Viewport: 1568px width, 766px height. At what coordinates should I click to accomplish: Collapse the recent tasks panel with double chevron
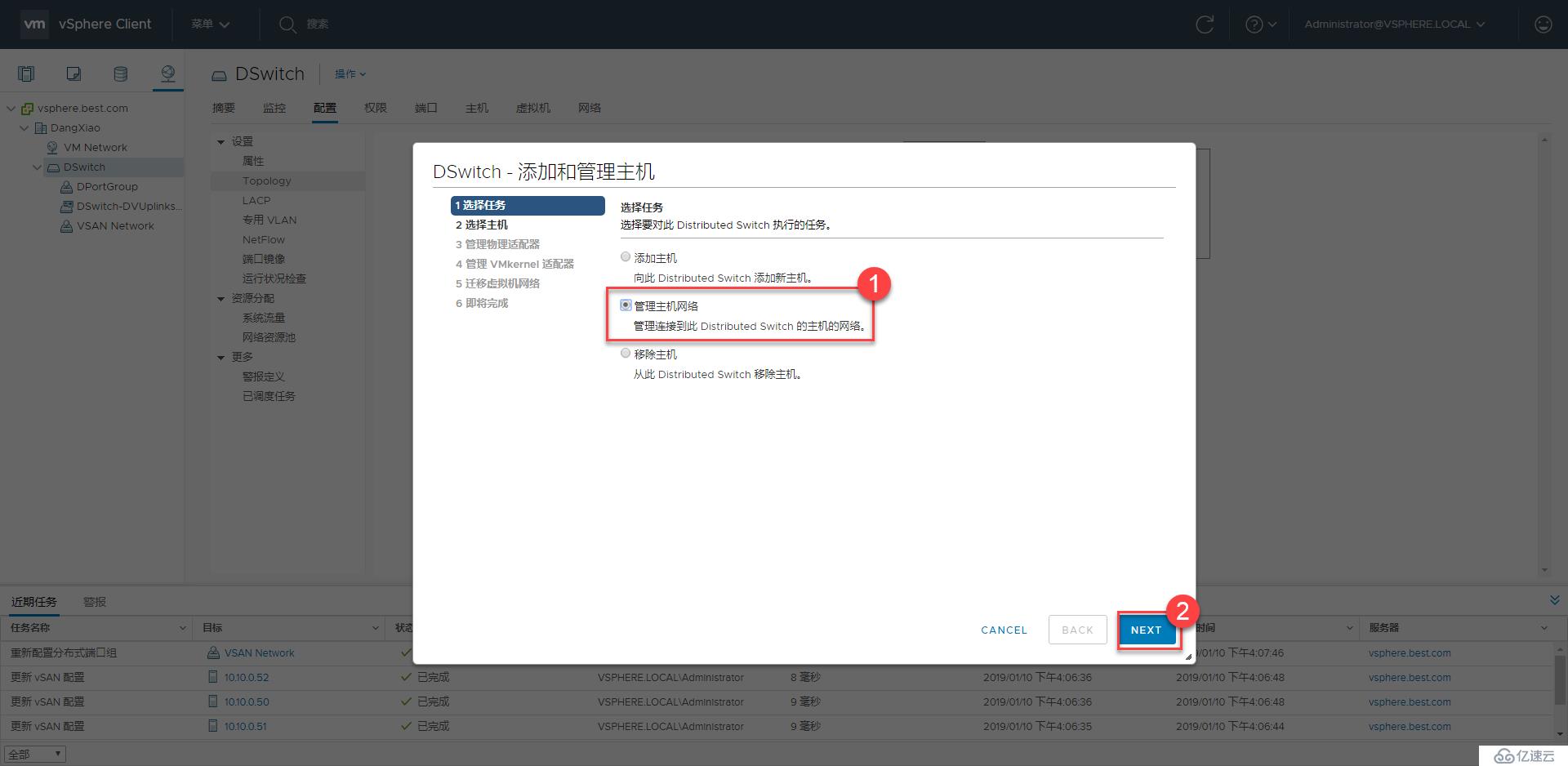pyautogui.click(x=1554, y=600)
